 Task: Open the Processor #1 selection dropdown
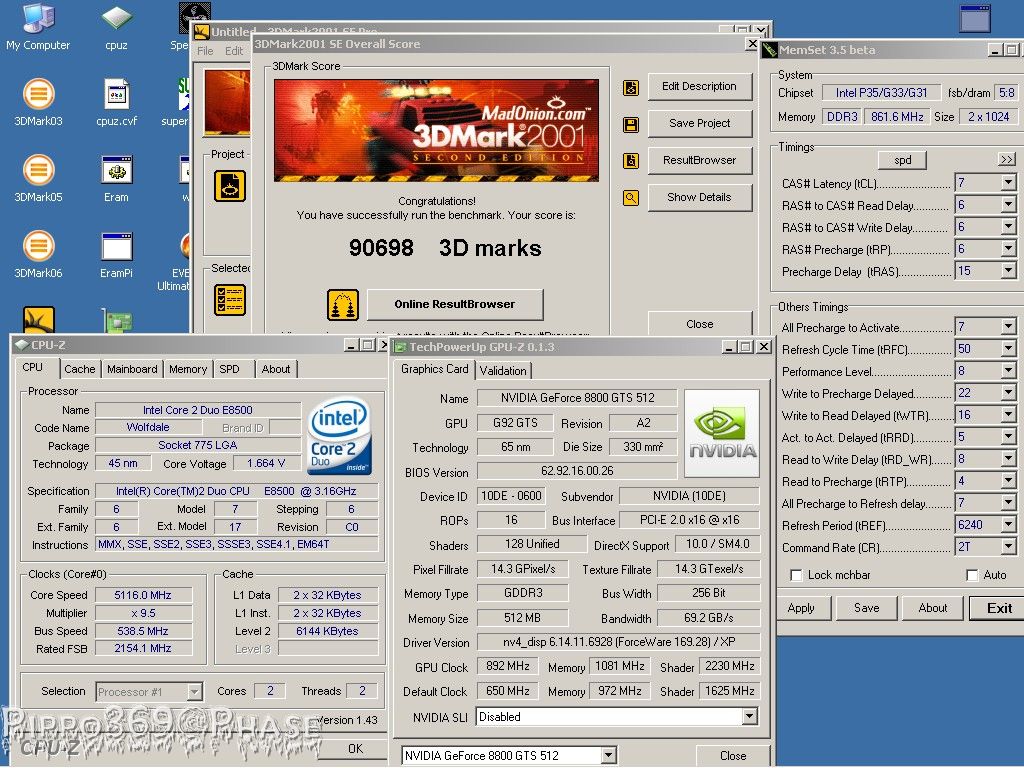tap(194, 692)
